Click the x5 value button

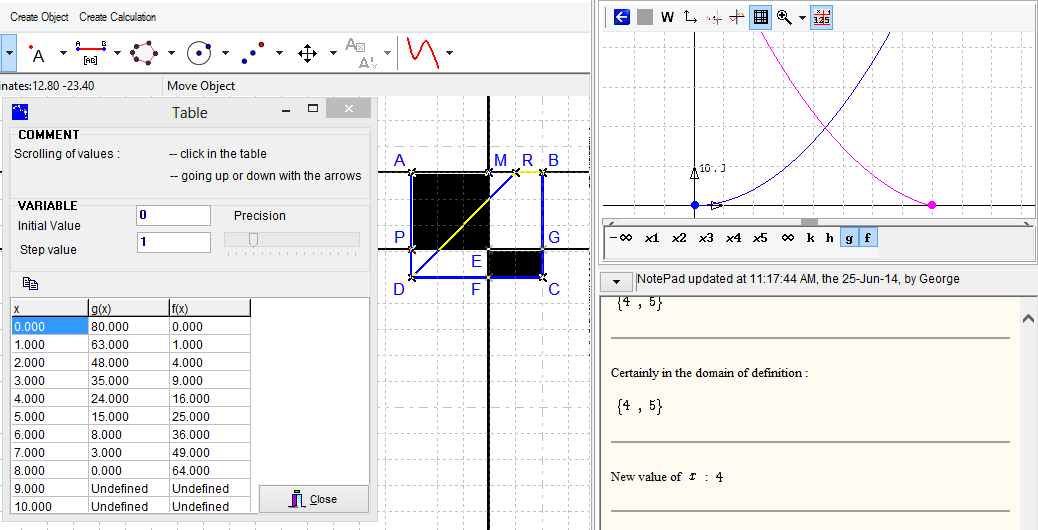coord(760,238)
